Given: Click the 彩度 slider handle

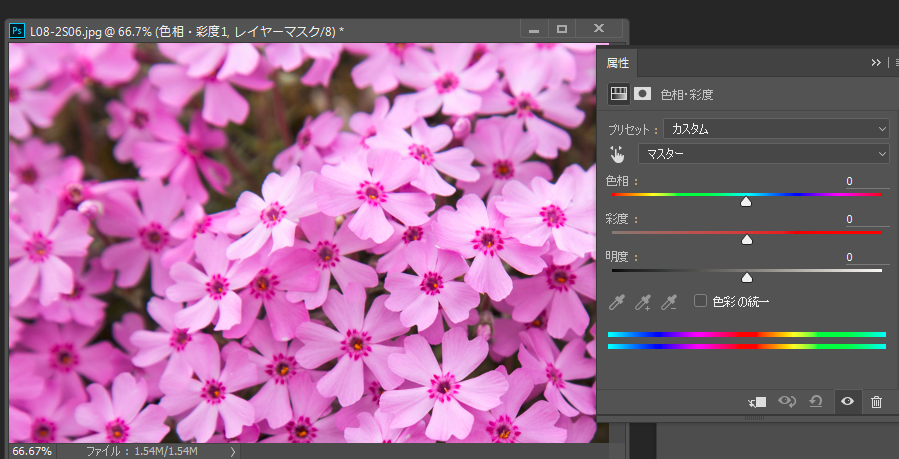Looking at the screenshot, I should 746,240.
